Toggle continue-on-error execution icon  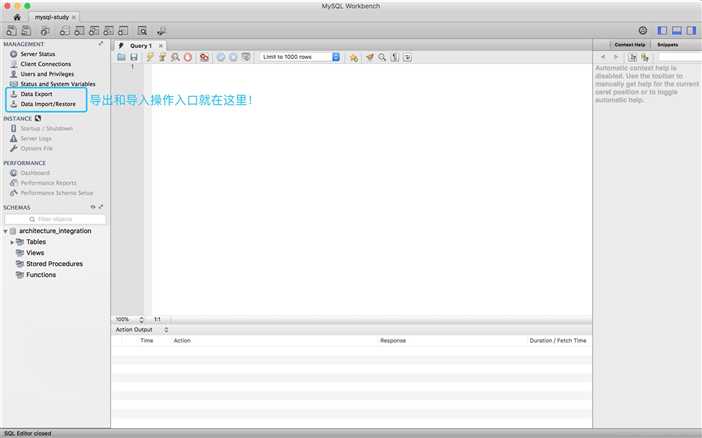point(204,57)
